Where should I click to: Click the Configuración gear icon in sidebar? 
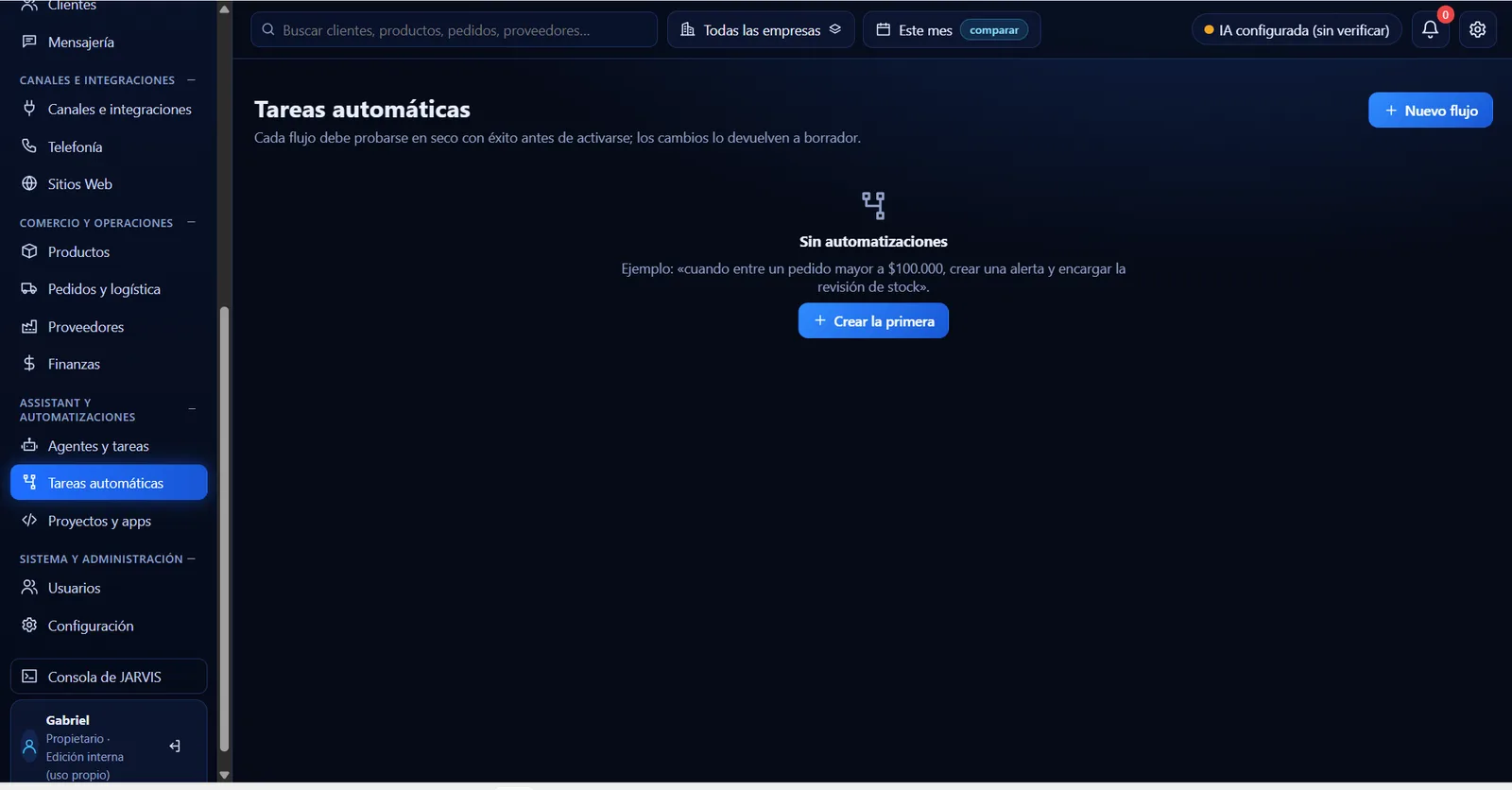(x=29, y=625)
